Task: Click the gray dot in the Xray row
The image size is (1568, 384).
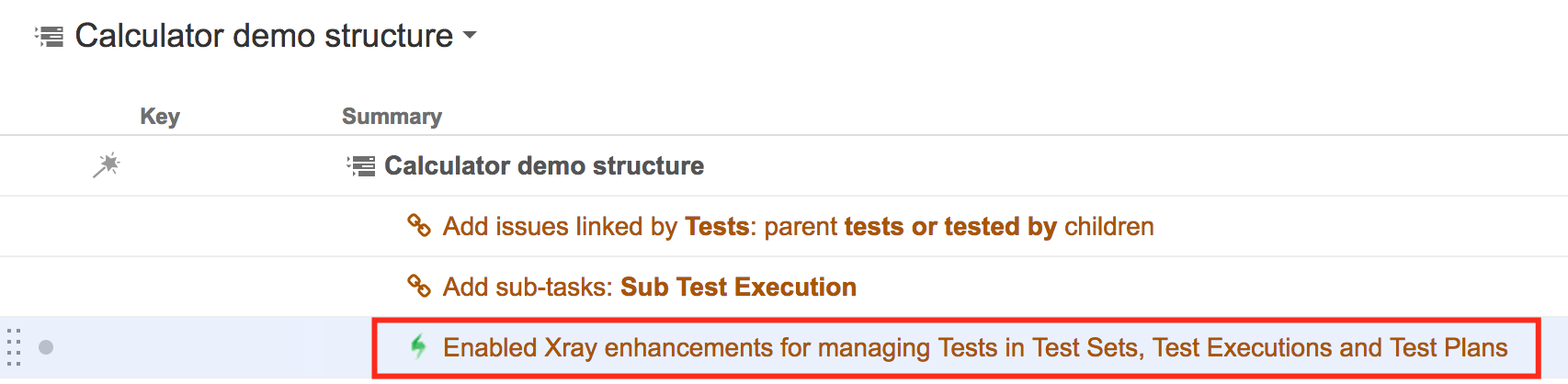Action: point(46,347)
